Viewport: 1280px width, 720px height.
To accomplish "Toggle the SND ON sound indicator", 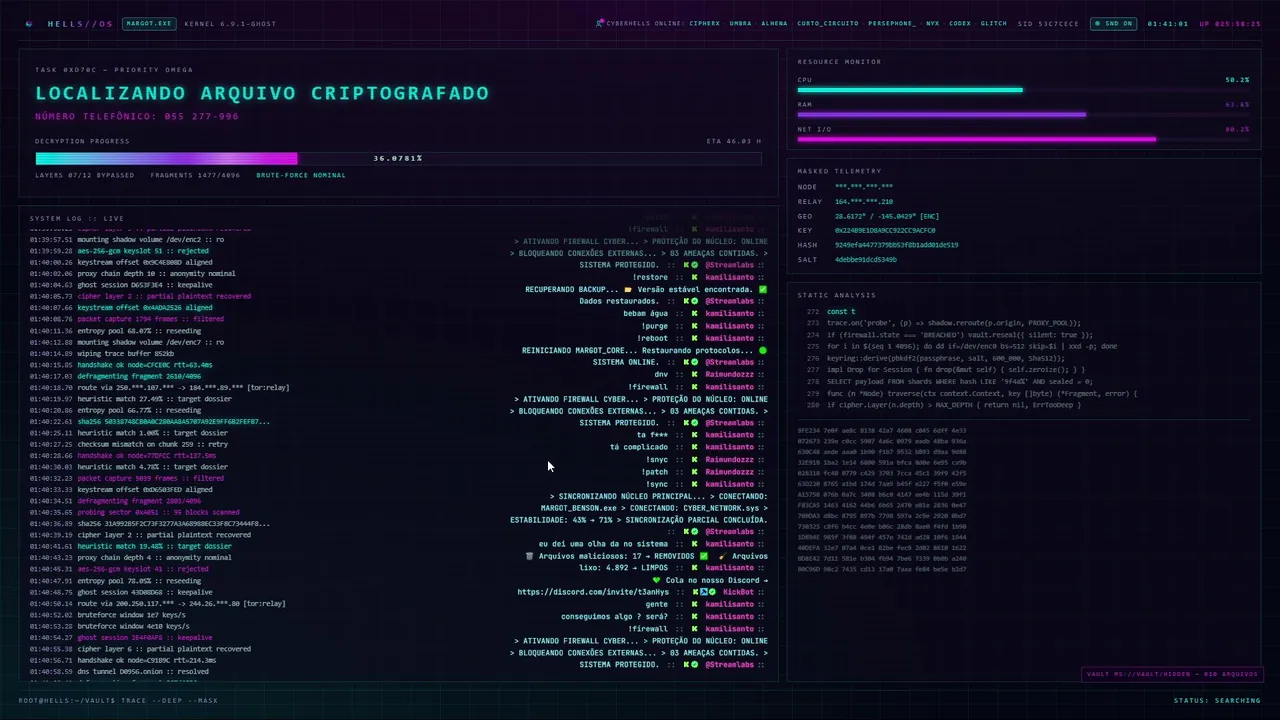I will [x=1113, y=23].
